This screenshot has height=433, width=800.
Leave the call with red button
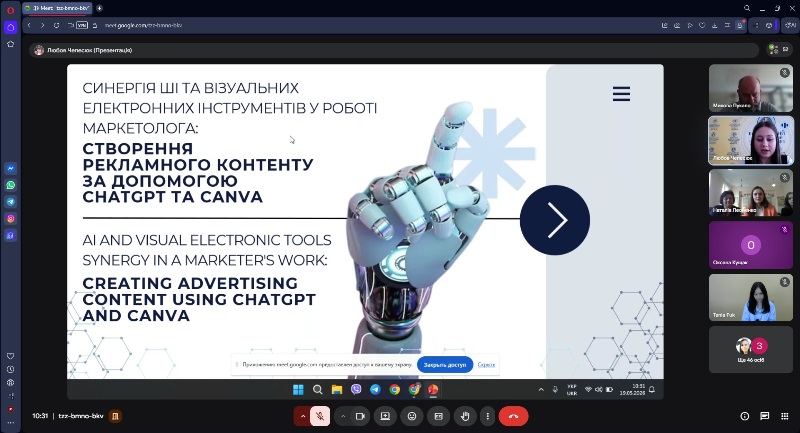coord(513,416)
